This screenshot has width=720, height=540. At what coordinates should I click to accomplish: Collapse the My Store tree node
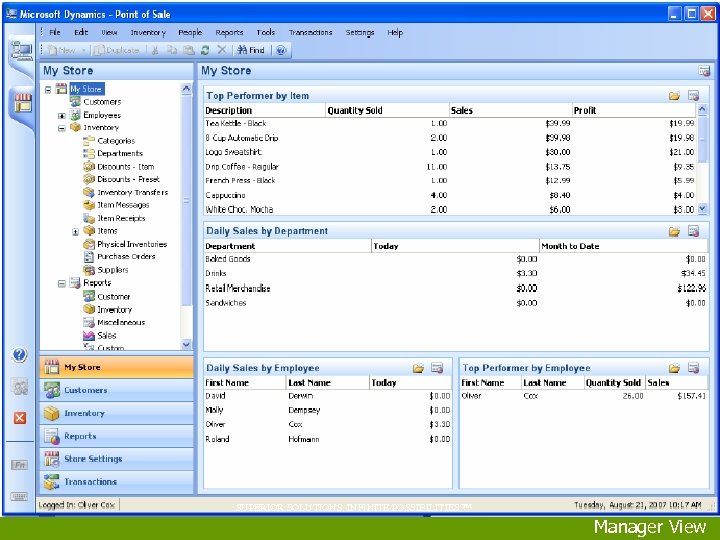[48, 90]
